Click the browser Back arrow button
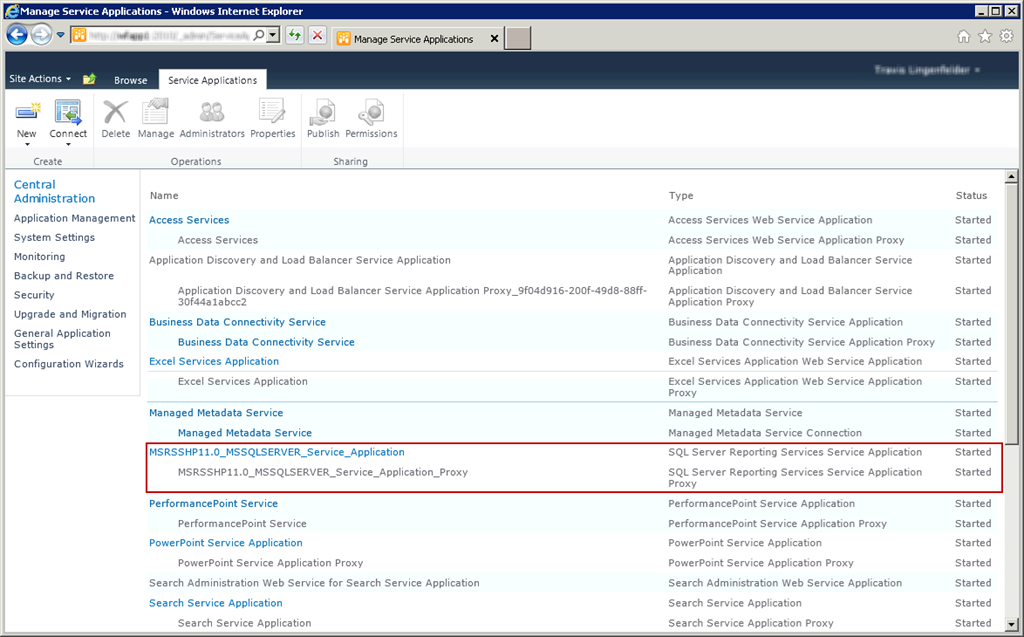1024x637 pixels. (17, 35)
